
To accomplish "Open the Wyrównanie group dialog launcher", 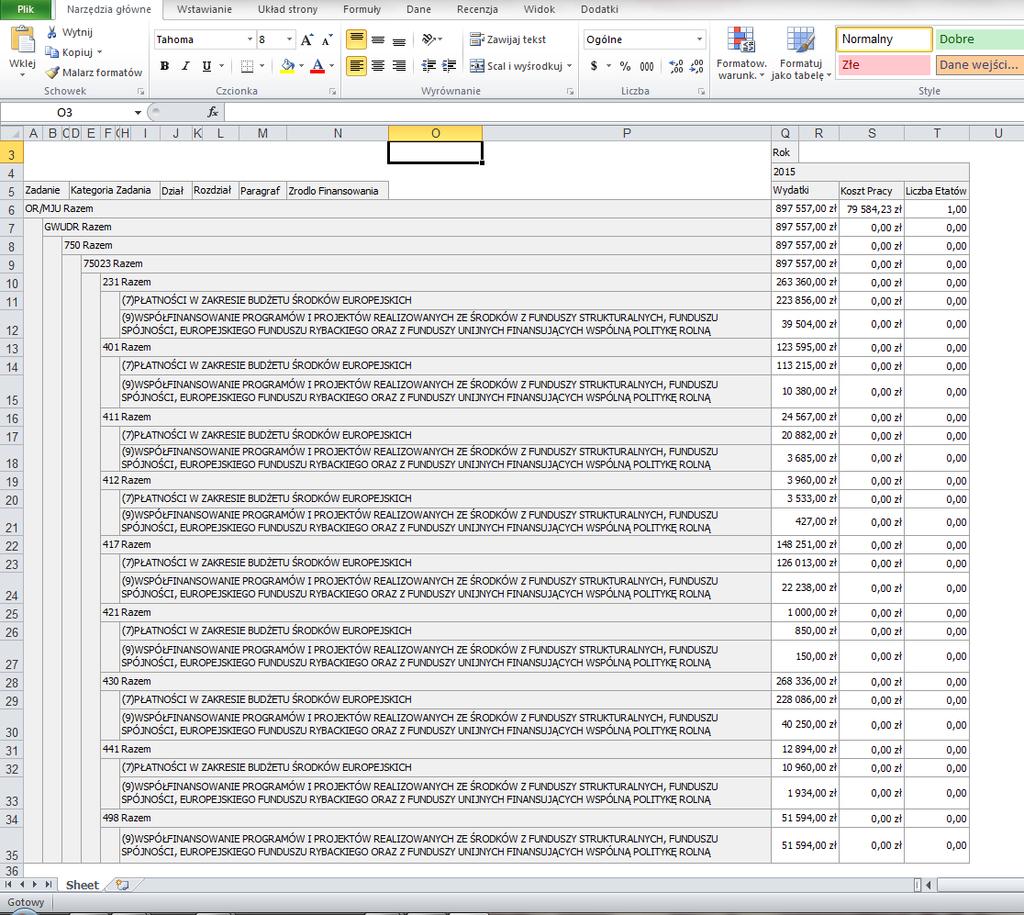I will (x=570, y=92).
